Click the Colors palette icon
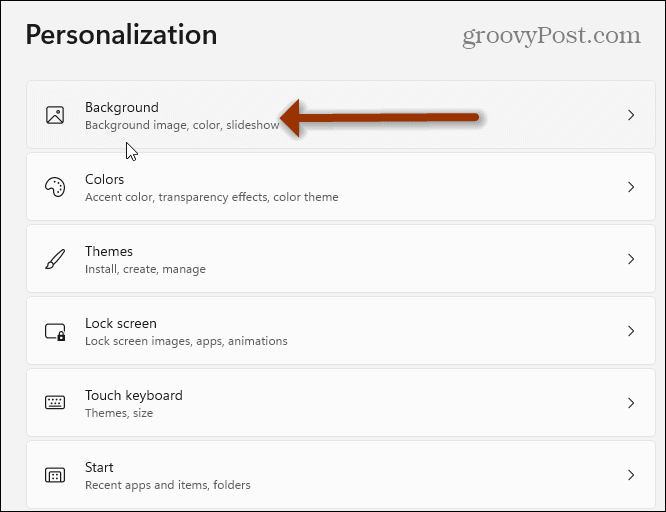The height and width of the screenshot is (512, 666). pyautogui.click(x=55, y=187)
